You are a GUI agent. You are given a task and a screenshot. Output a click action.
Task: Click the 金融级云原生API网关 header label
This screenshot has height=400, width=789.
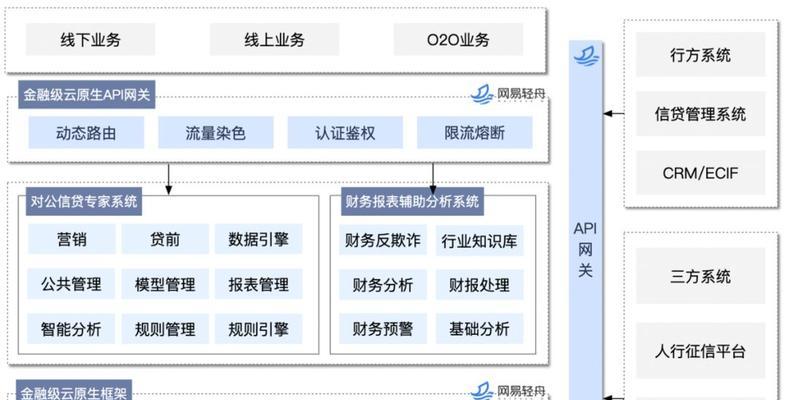(87, 95)
